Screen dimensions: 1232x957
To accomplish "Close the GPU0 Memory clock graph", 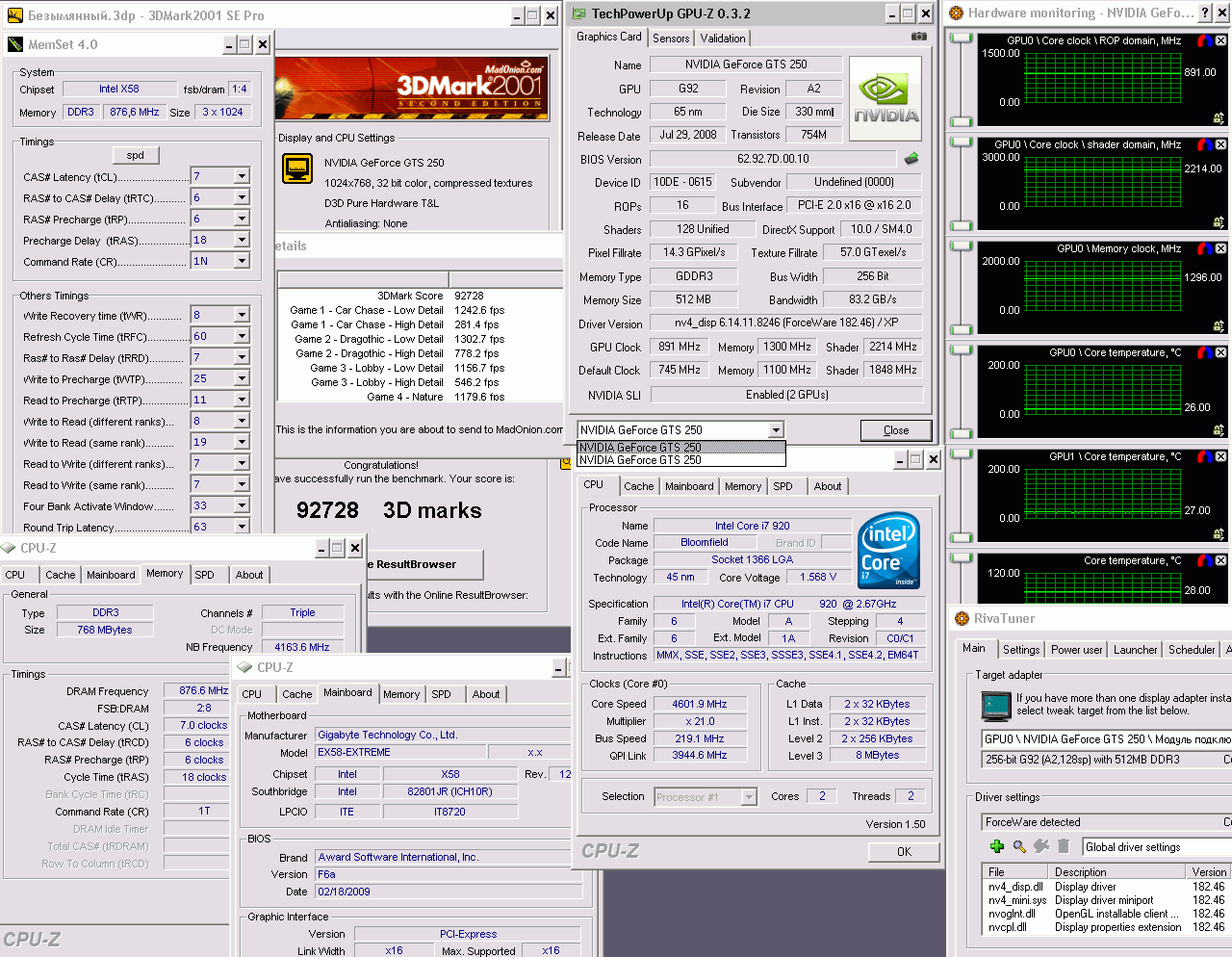I will [1220, 248].
